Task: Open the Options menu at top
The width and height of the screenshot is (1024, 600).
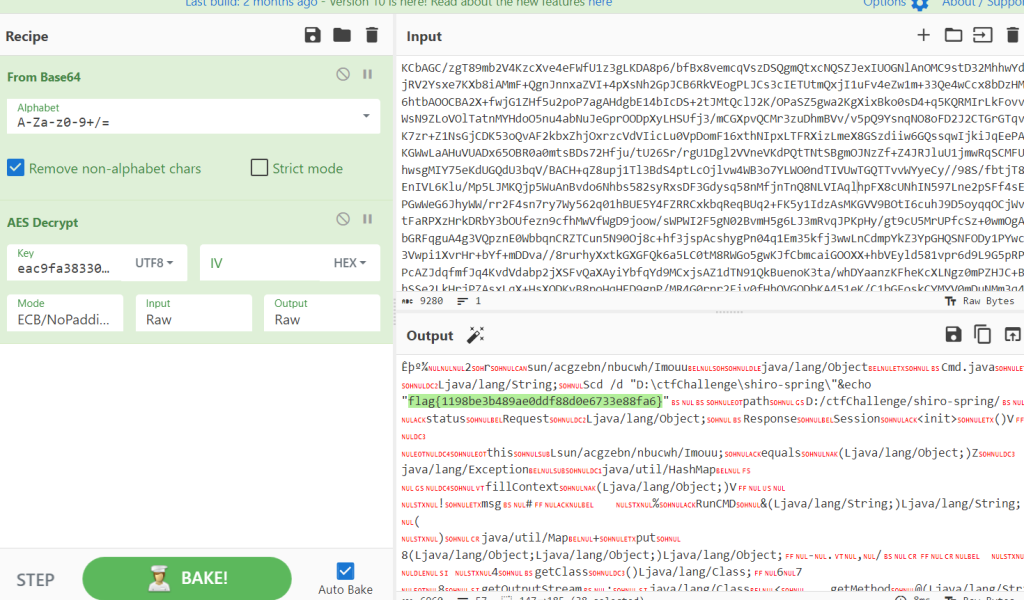Action: [x=895, y=4]
